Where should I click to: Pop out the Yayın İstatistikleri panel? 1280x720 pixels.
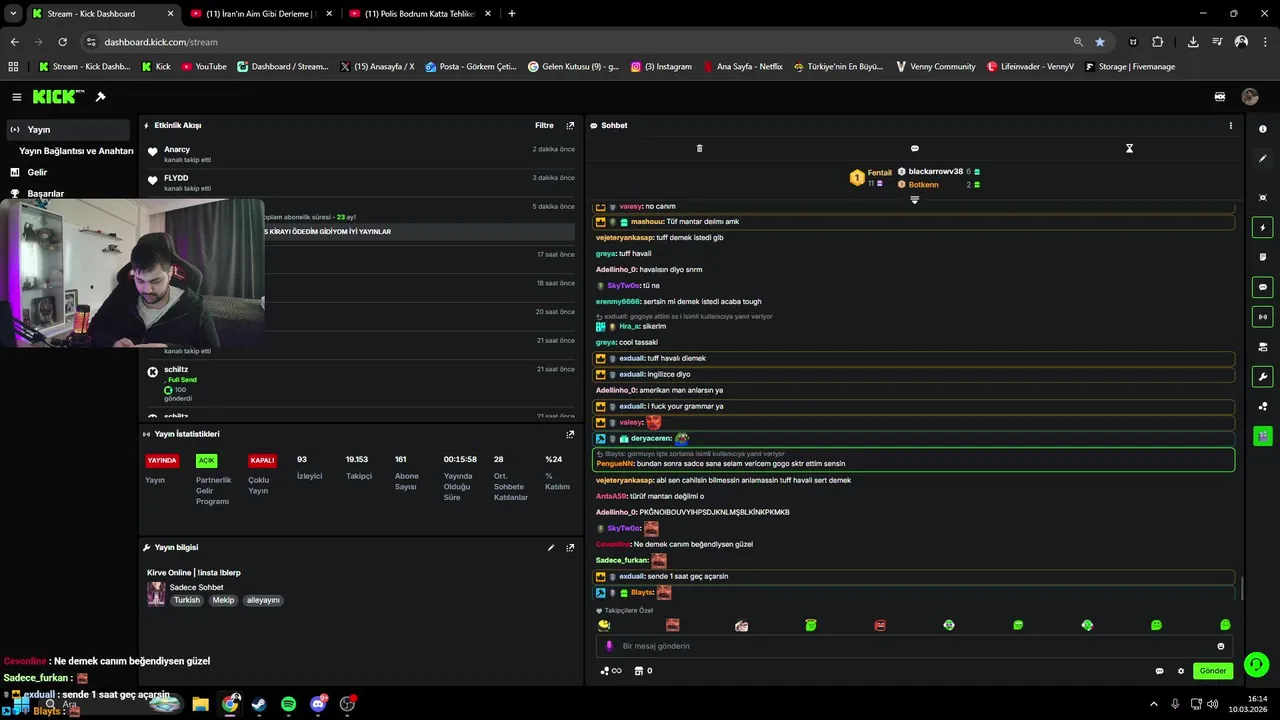tap(570, 435)
